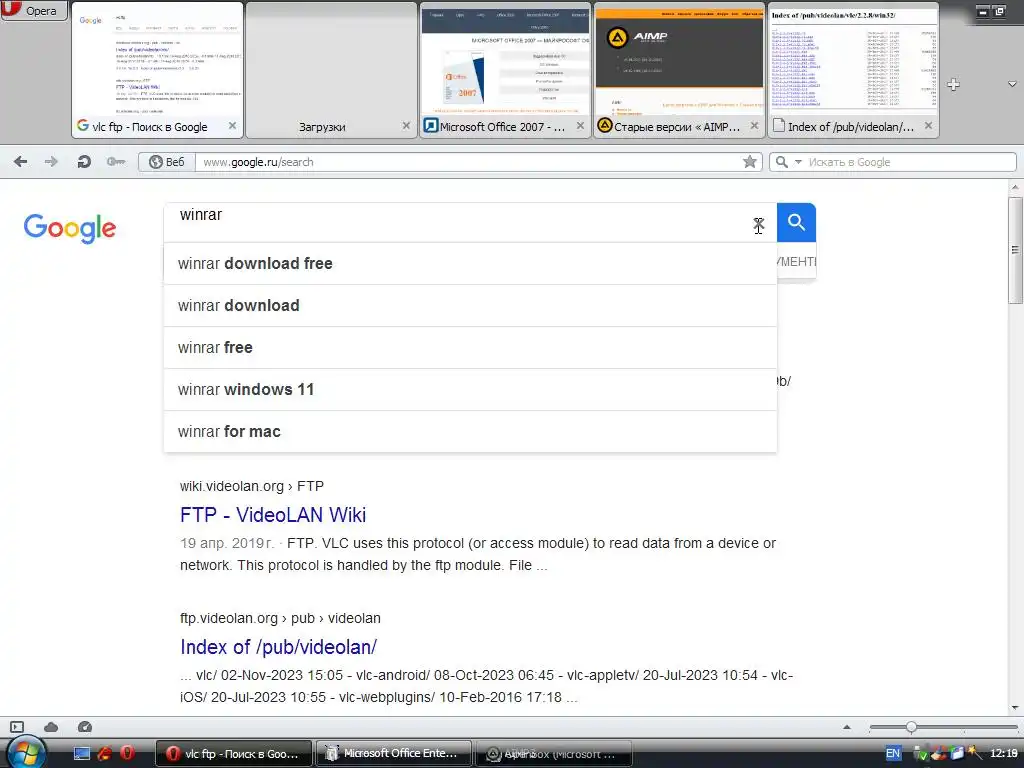
Task: Open the Windows Start menu
Action: [x=25, y=753]
